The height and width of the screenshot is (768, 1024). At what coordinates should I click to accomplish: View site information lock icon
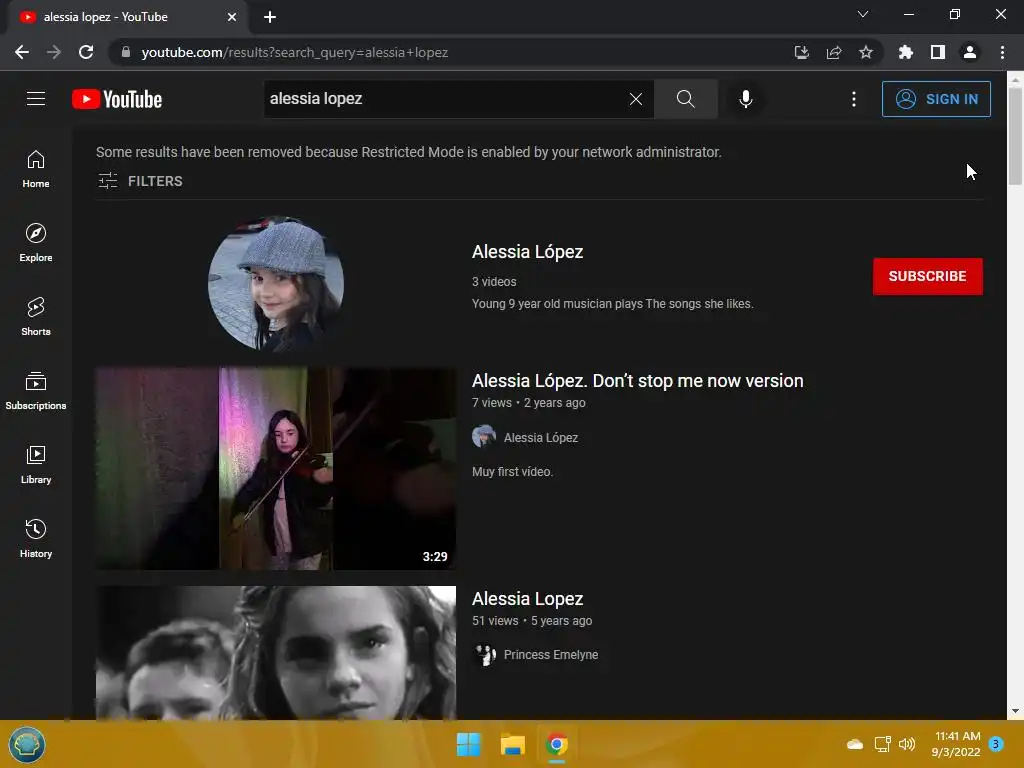126,52
